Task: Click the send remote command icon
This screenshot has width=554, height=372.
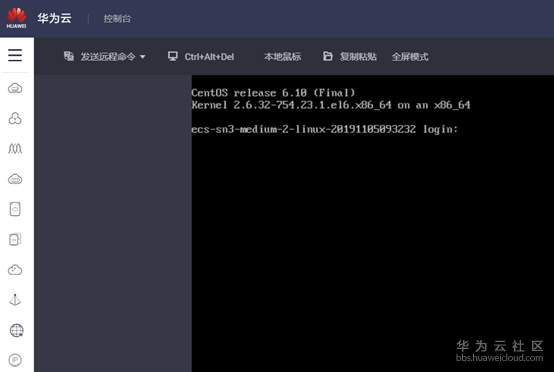Action: 69,56
